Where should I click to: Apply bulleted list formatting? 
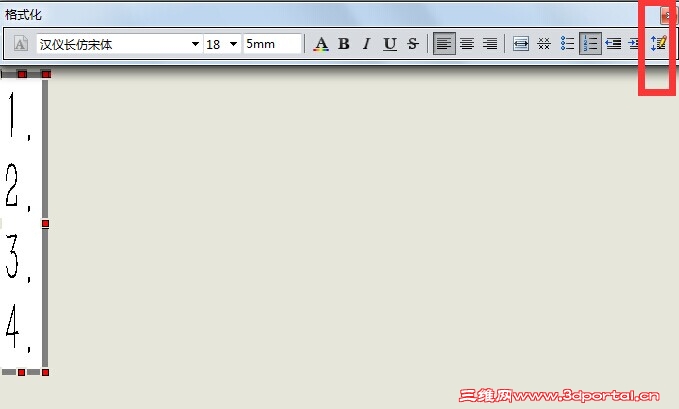pos(567,44)
